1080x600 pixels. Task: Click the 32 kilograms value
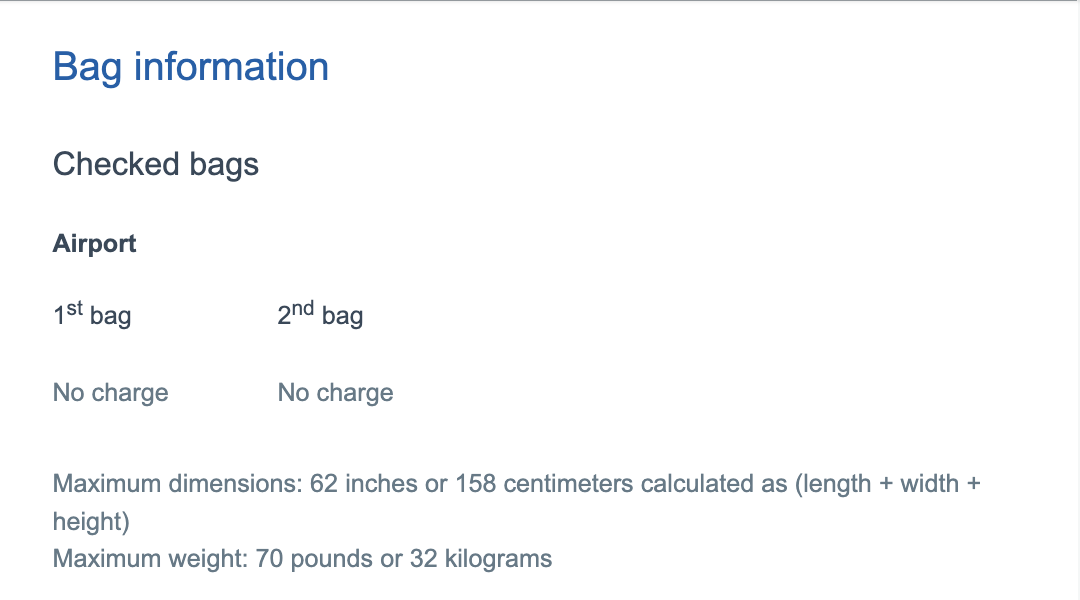[480, 558]
